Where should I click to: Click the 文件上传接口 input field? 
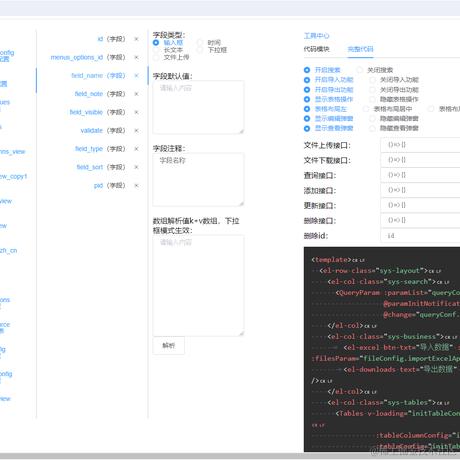pos(420,145)
